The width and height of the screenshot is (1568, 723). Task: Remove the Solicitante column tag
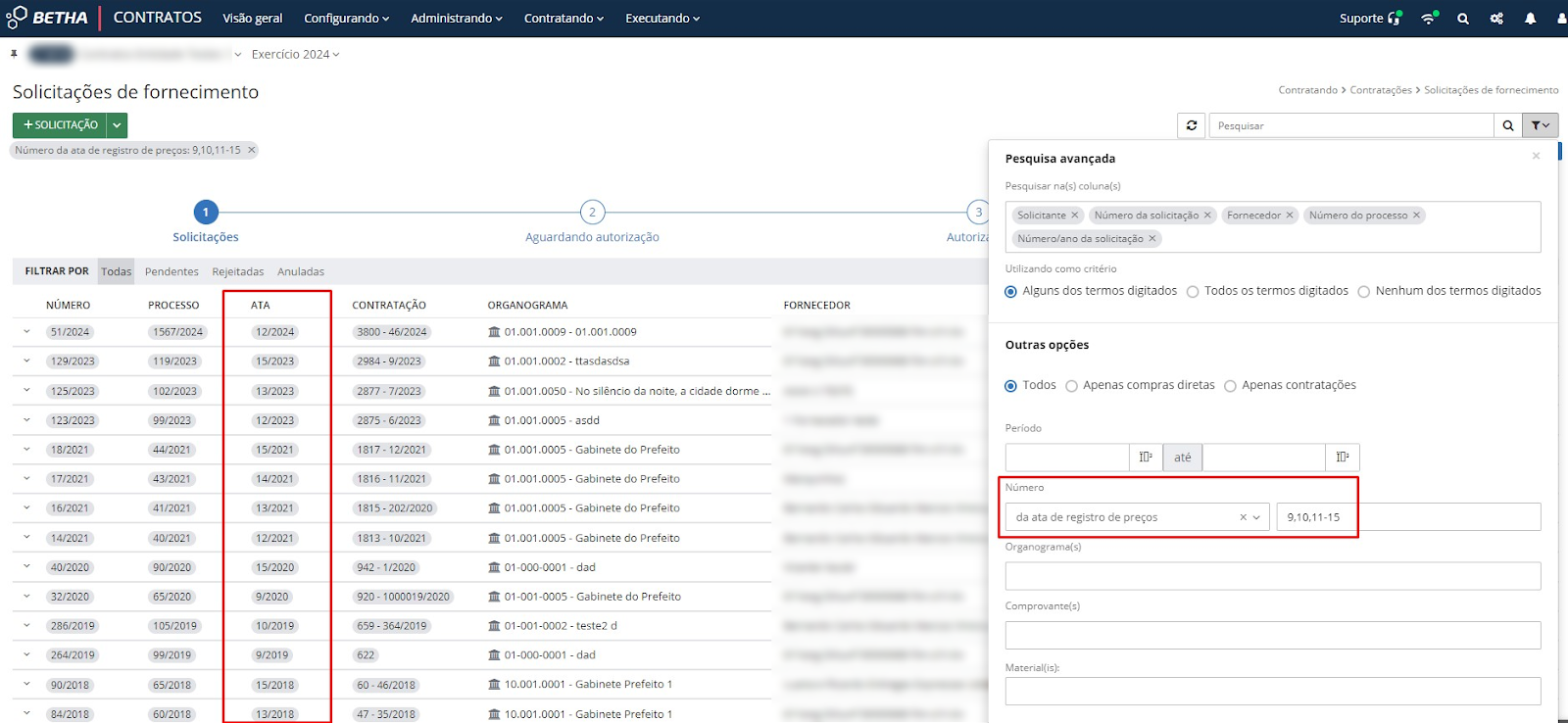[1074, 216]
